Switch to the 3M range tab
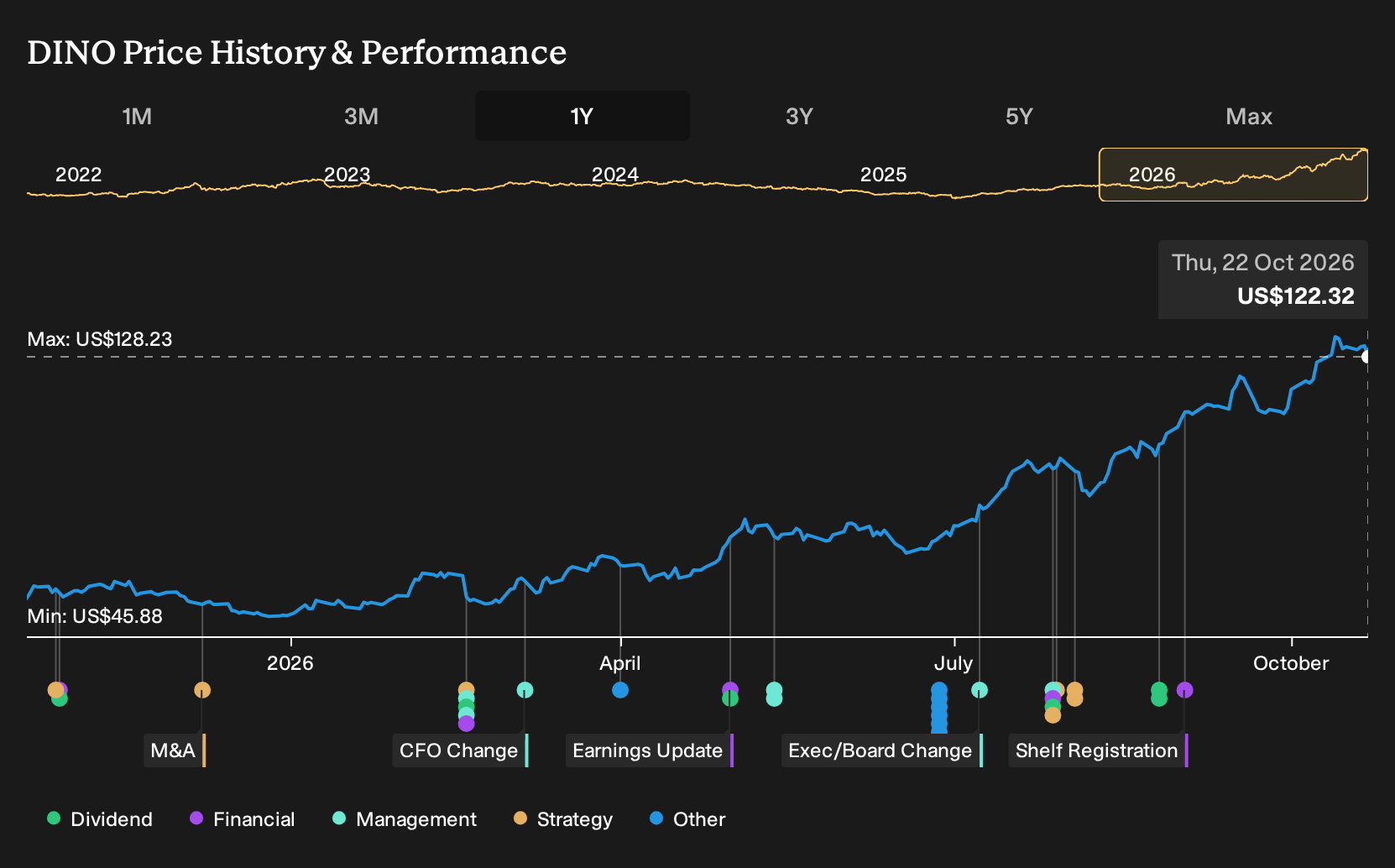1395x868 pixels. click(361, 116)
